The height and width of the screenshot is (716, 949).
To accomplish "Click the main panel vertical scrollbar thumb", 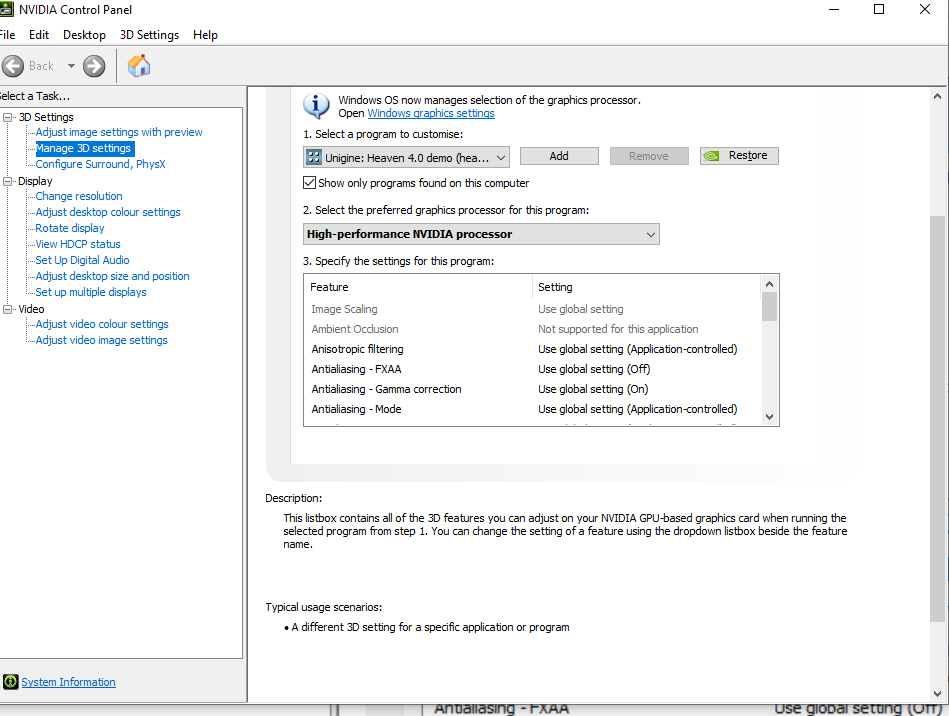I will tap(937, 418).
